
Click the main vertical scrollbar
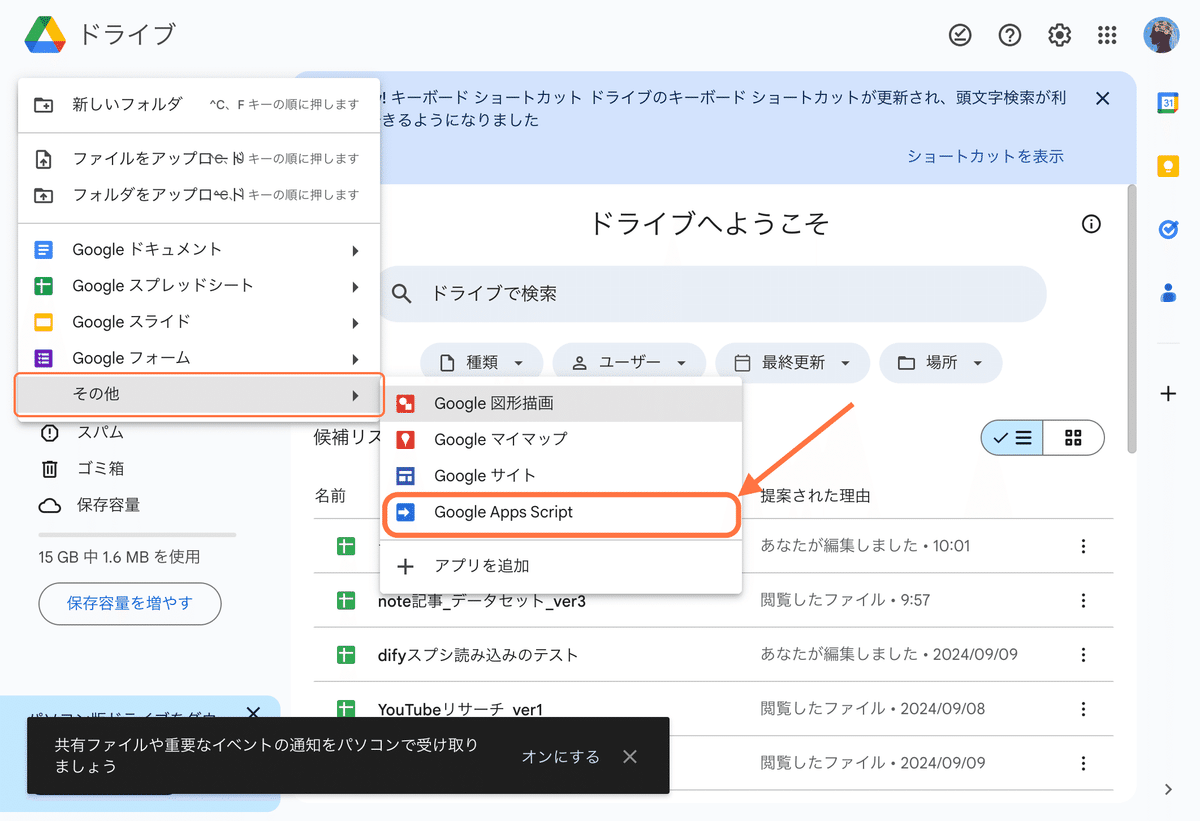coord(1132,318)
